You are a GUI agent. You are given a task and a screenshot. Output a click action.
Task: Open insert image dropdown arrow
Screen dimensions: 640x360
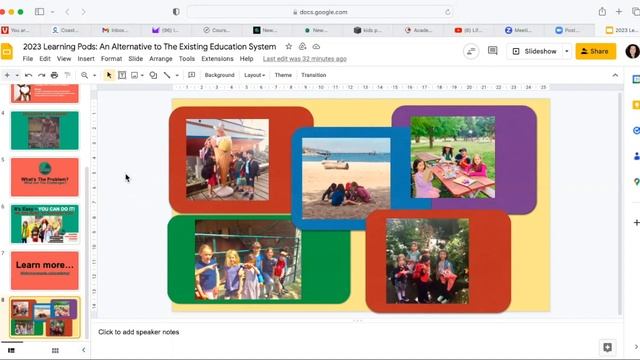point(142,75)
